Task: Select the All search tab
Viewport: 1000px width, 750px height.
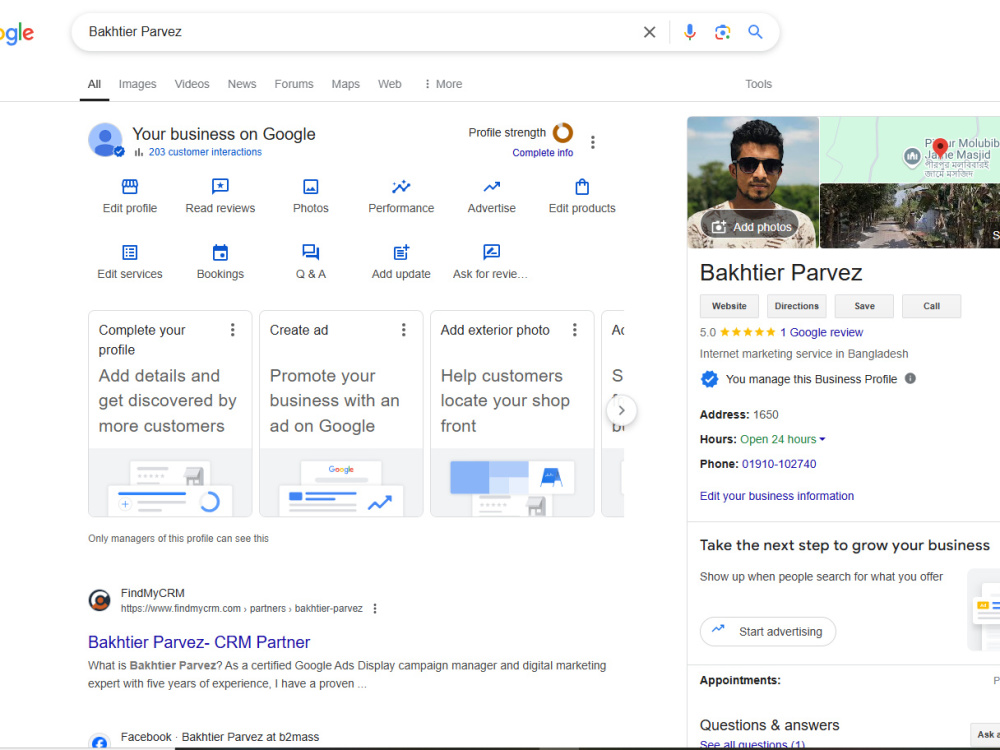Action: [x=94, y=84]
